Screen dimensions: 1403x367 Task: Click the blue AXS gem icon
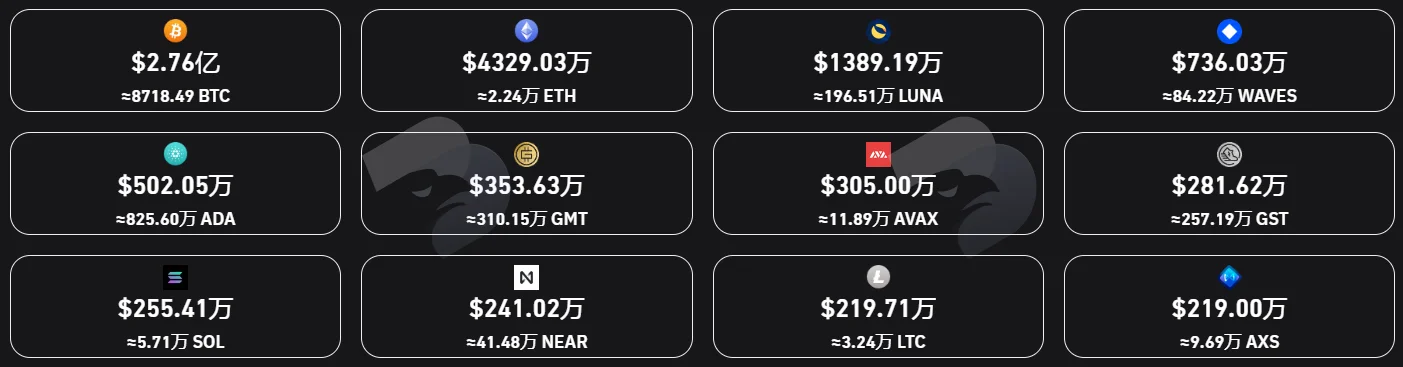[1229, 277]
